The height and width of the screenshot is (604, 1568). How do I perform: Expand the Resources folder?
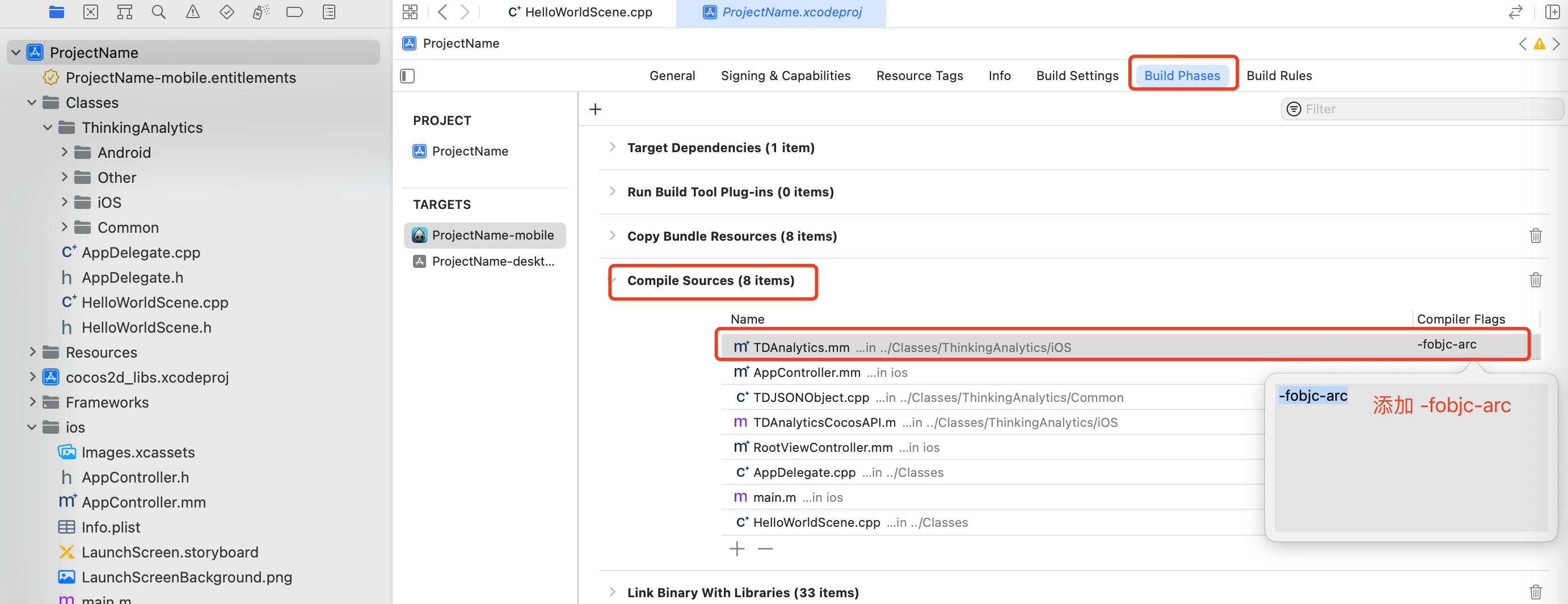click(x=32, y=352)
